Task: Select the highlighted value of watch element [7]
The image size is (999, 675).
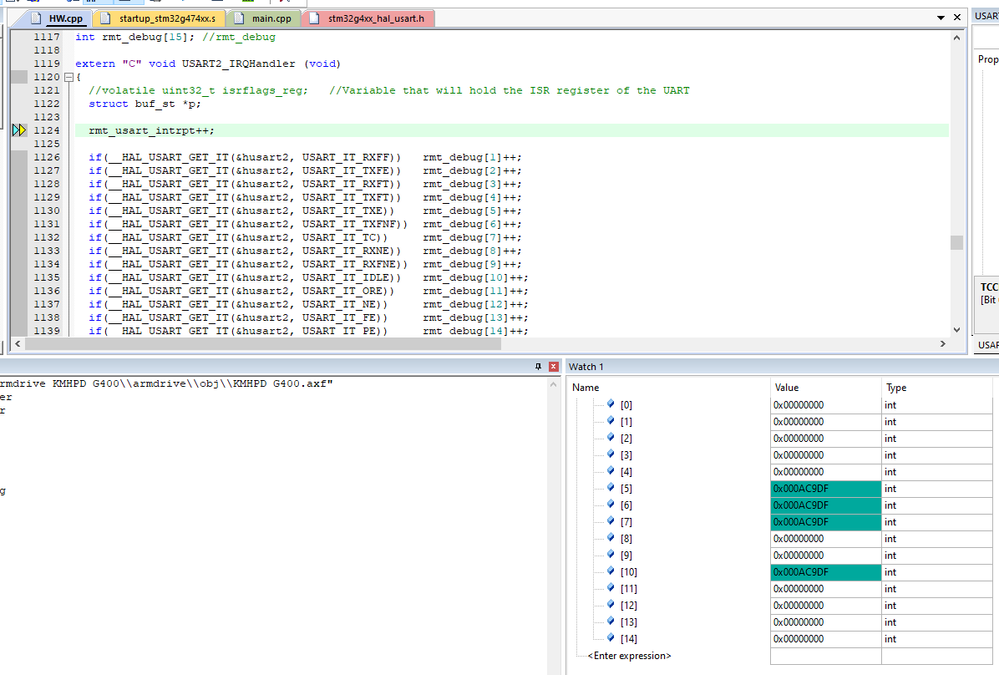Action: (x=826, y=522)
